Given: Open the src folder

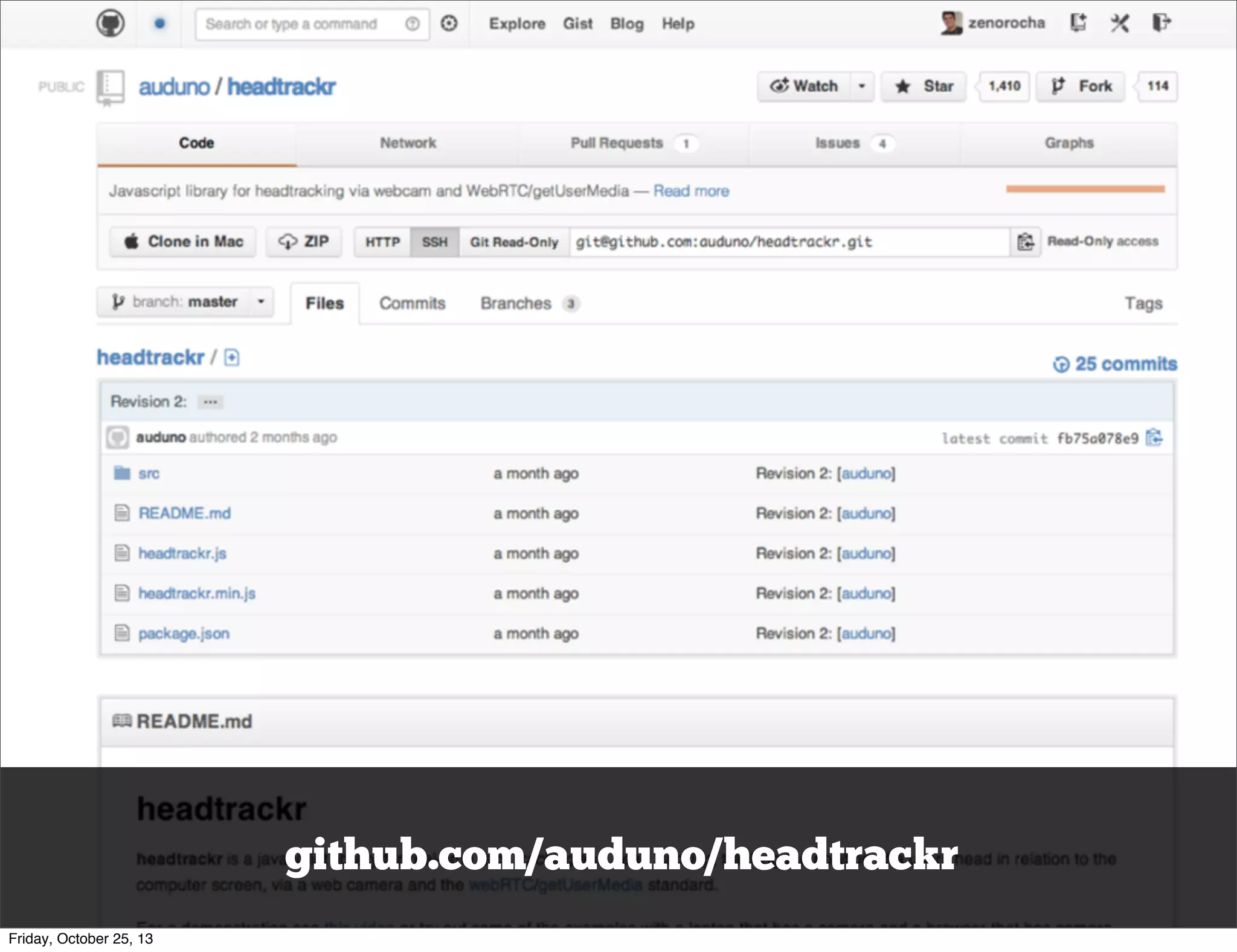Looking at the screenshot, I should [x=149, y=473].
